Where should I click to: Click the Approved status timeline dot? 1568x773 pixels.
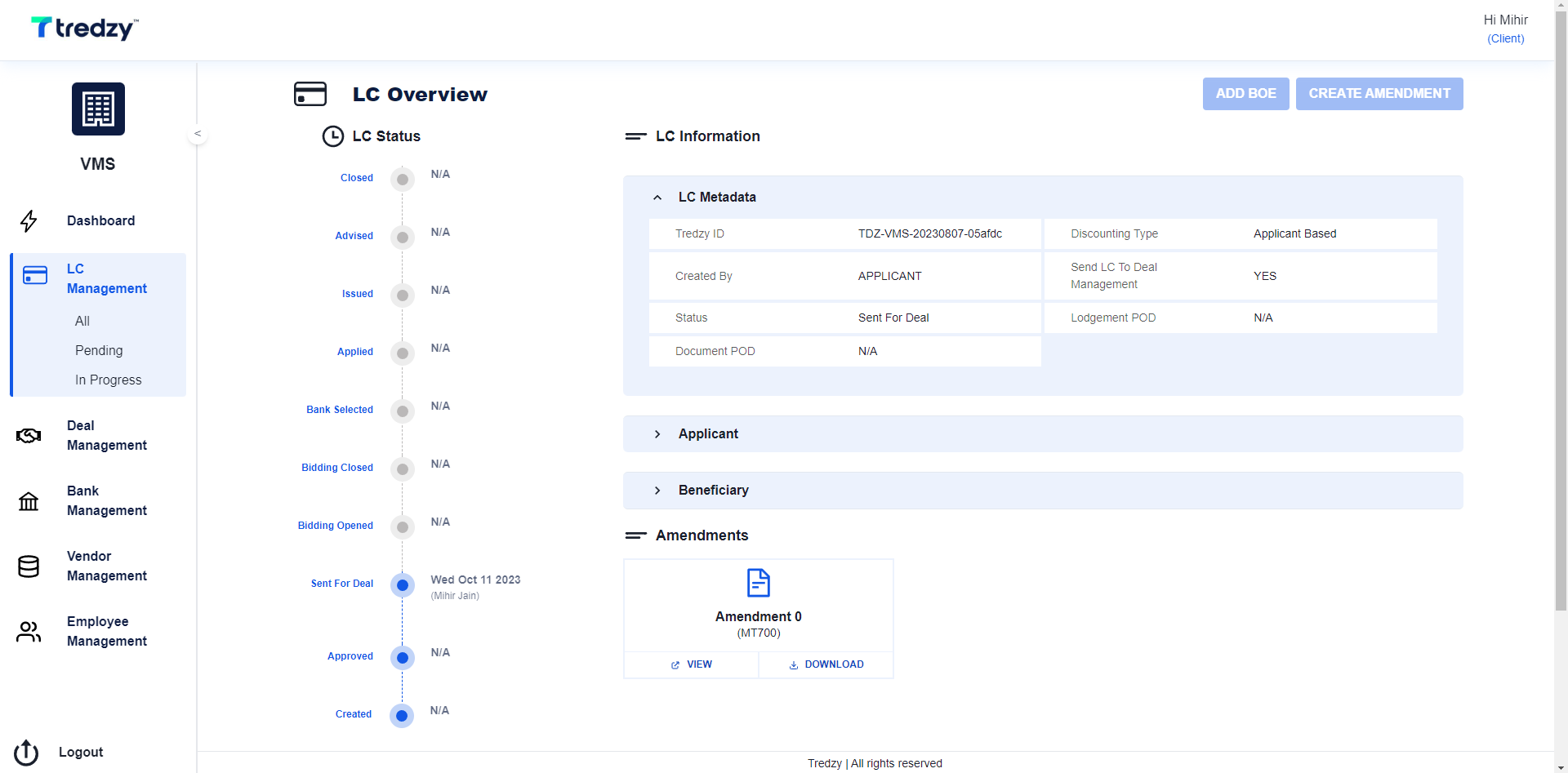tap(402, 658)
